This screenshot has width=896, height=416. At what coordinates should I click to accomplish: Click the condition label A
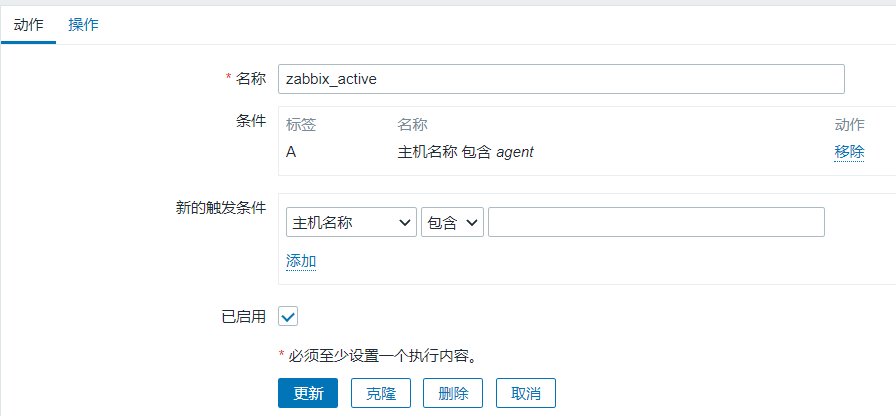[291, 152]
